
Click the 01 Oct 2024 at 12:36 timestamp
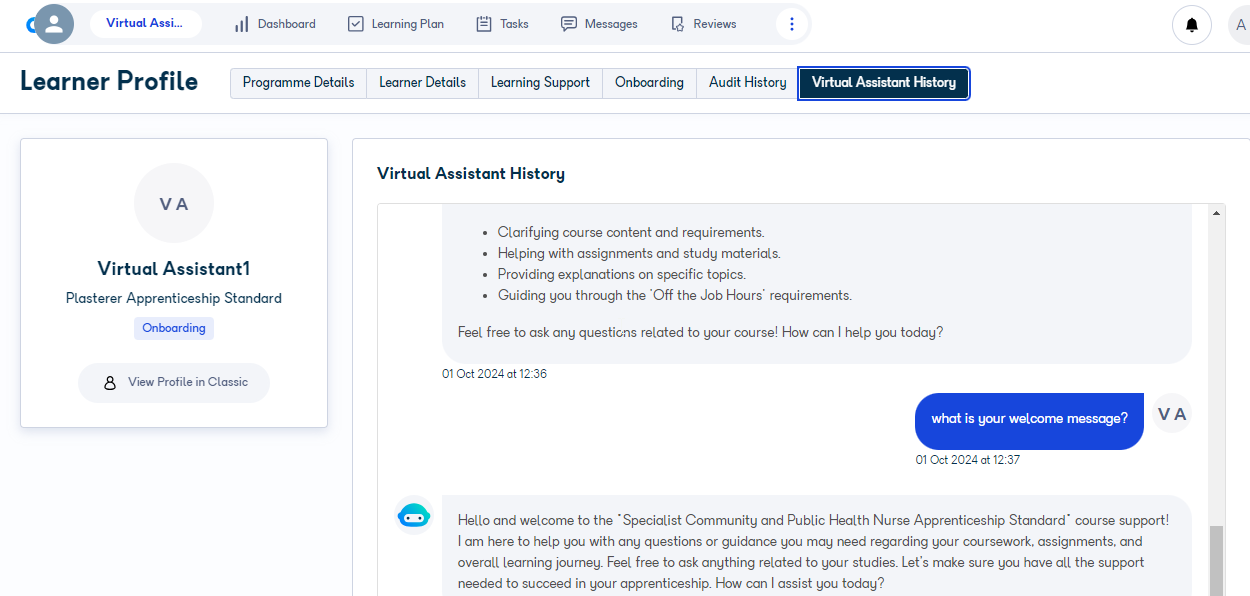[495, 374]
